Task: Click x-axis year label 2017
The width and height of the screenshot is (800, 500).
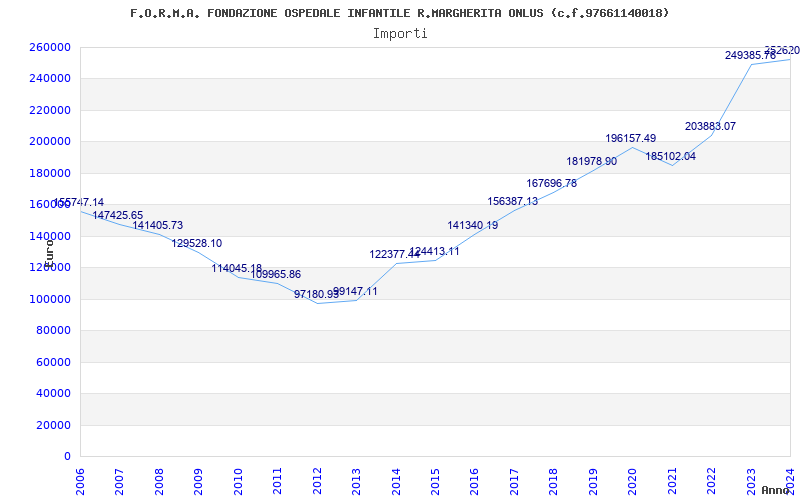Action: [x=514, y=481]
